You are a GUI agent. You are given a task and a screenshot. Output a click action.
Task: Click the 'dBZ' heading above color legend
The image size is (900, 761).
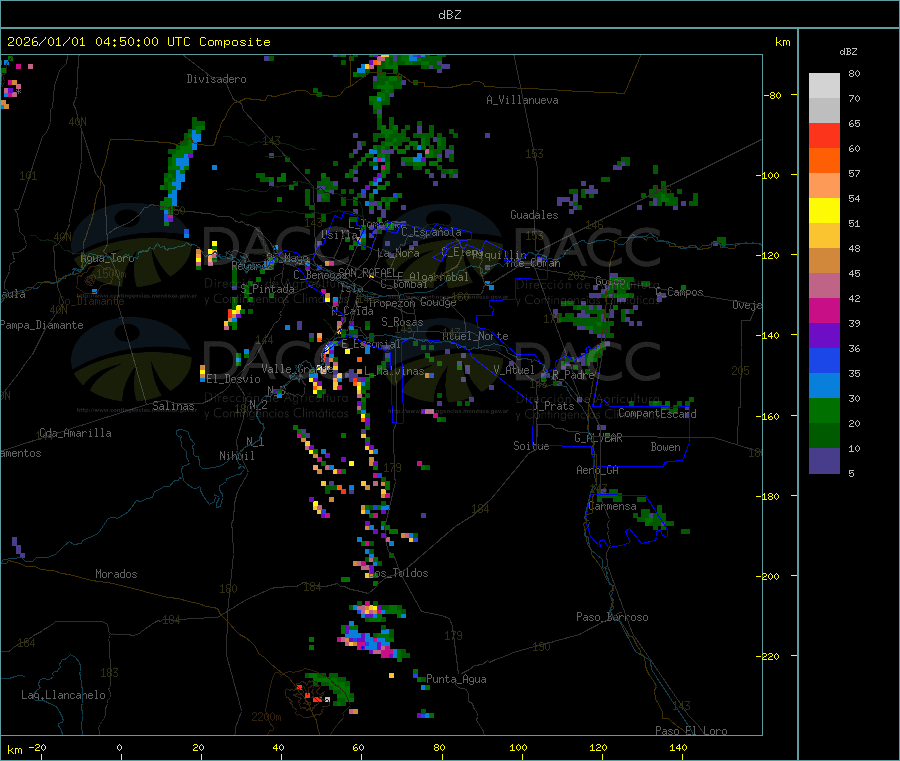tap(848, 52)
